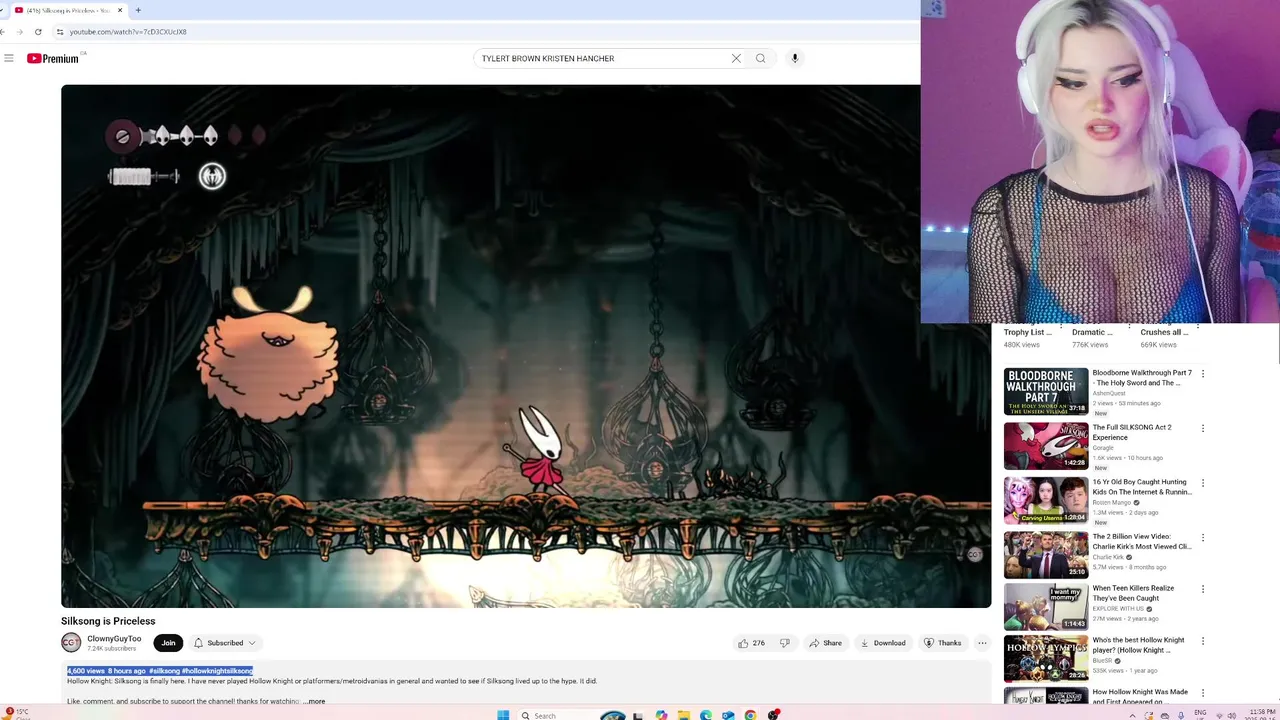Open the YouTube hamburger guide menu

[x=9, y=58]
